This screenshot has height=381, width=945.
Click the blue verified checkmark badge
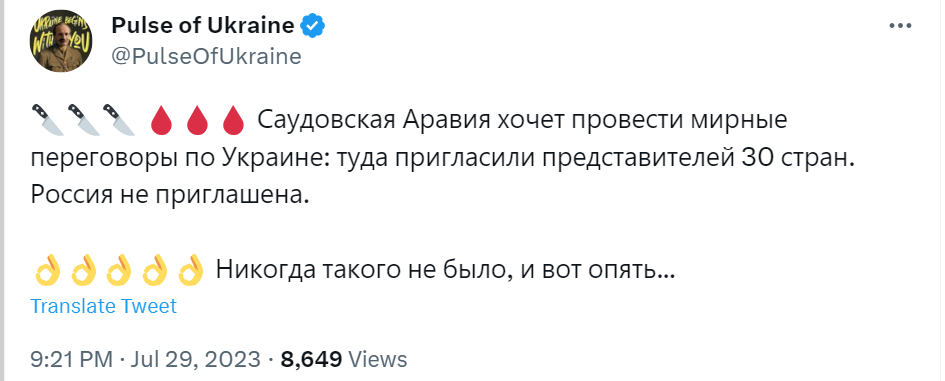313,26
